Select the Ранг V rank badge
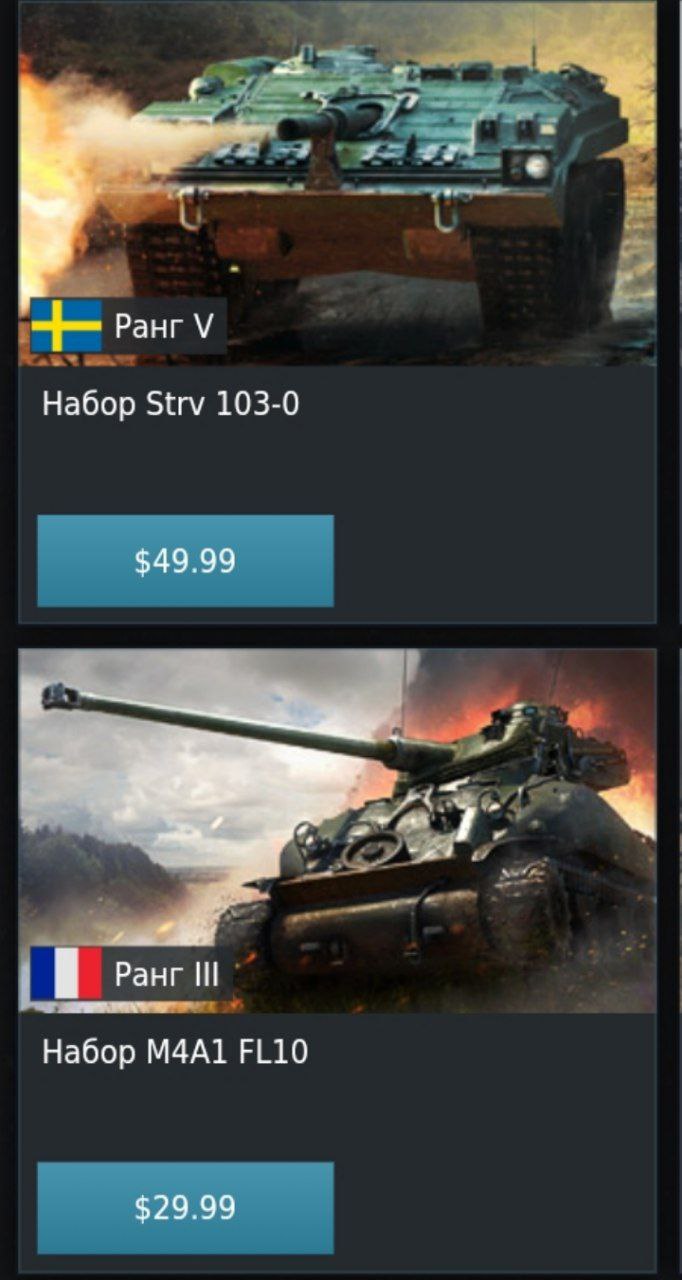This screenshot has height=1280, width=682. coord(128,326)
